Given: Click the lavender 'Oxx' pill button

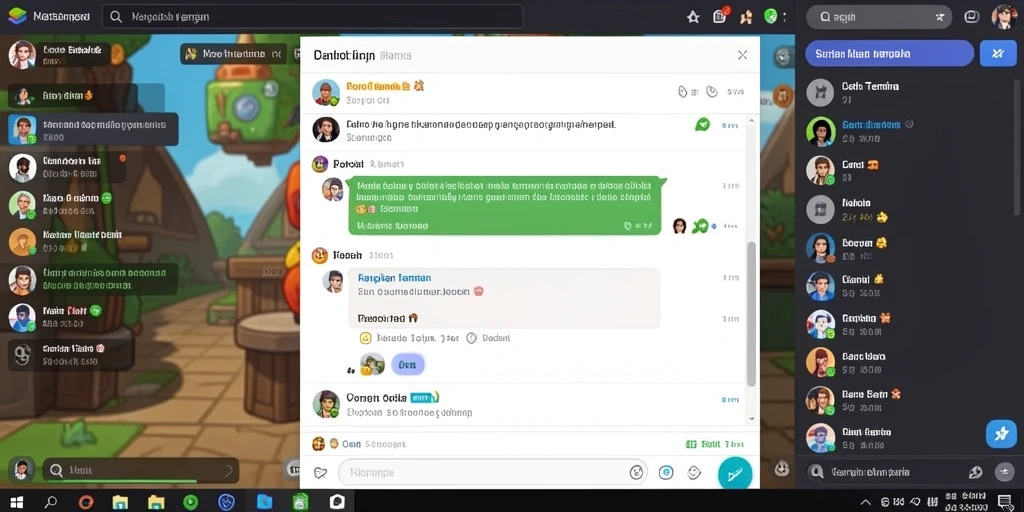Looking at the screenshot, I should [408, 365].
